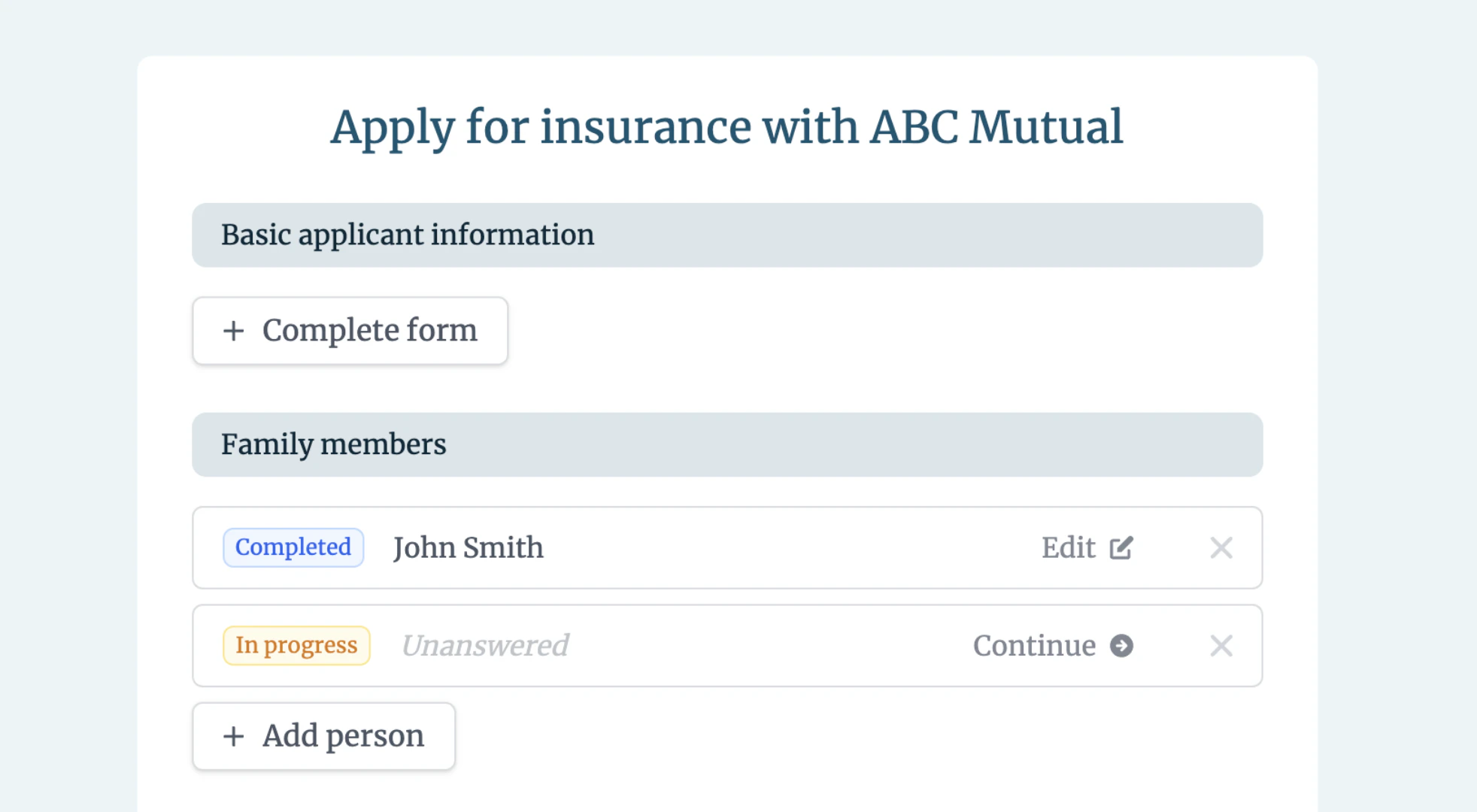Click the plus icon on Add person
This screenshot has height=812, width=1477.
click(233, 736)
